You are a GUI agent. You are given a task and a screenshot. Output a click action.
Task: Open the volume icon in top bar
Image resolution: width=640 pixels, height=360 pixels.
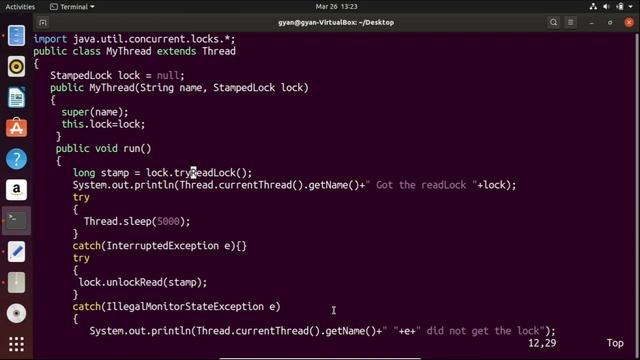(x=607, y=7)
